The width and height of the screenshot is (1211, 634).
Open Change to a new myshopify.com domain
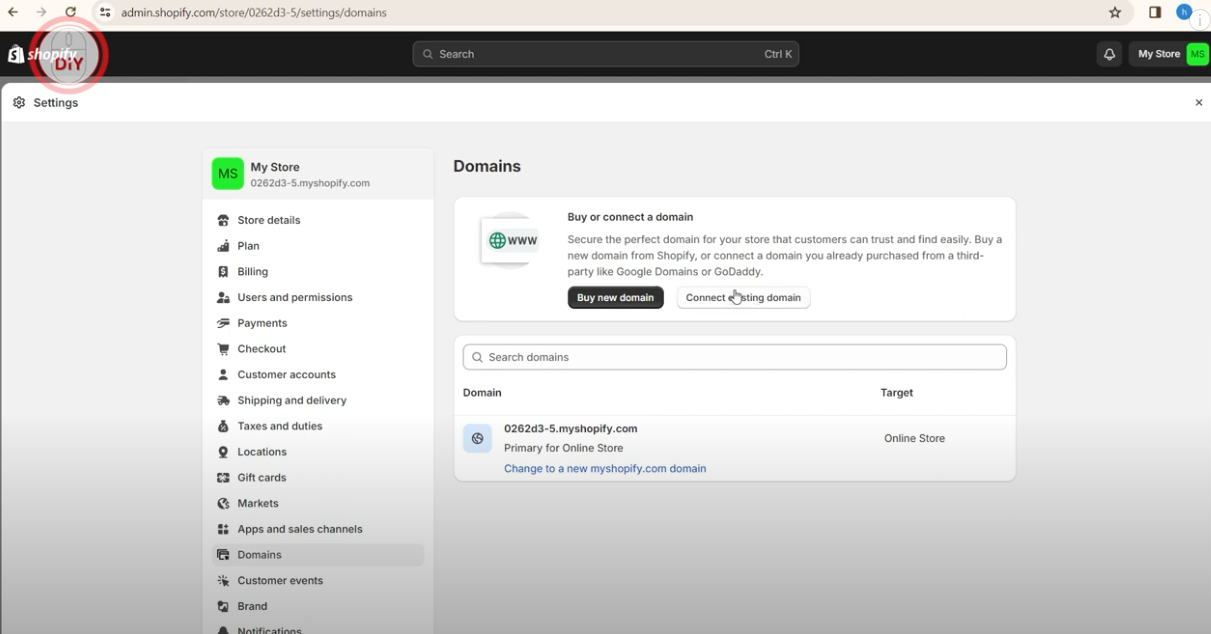(x=605, y=468)
